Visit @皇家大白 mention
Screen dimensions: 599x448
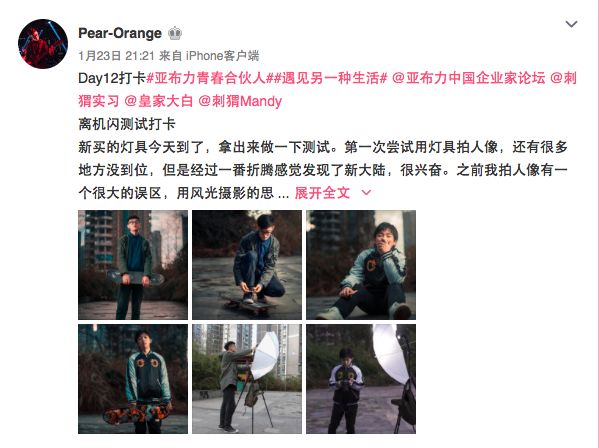tap(159, 101)
